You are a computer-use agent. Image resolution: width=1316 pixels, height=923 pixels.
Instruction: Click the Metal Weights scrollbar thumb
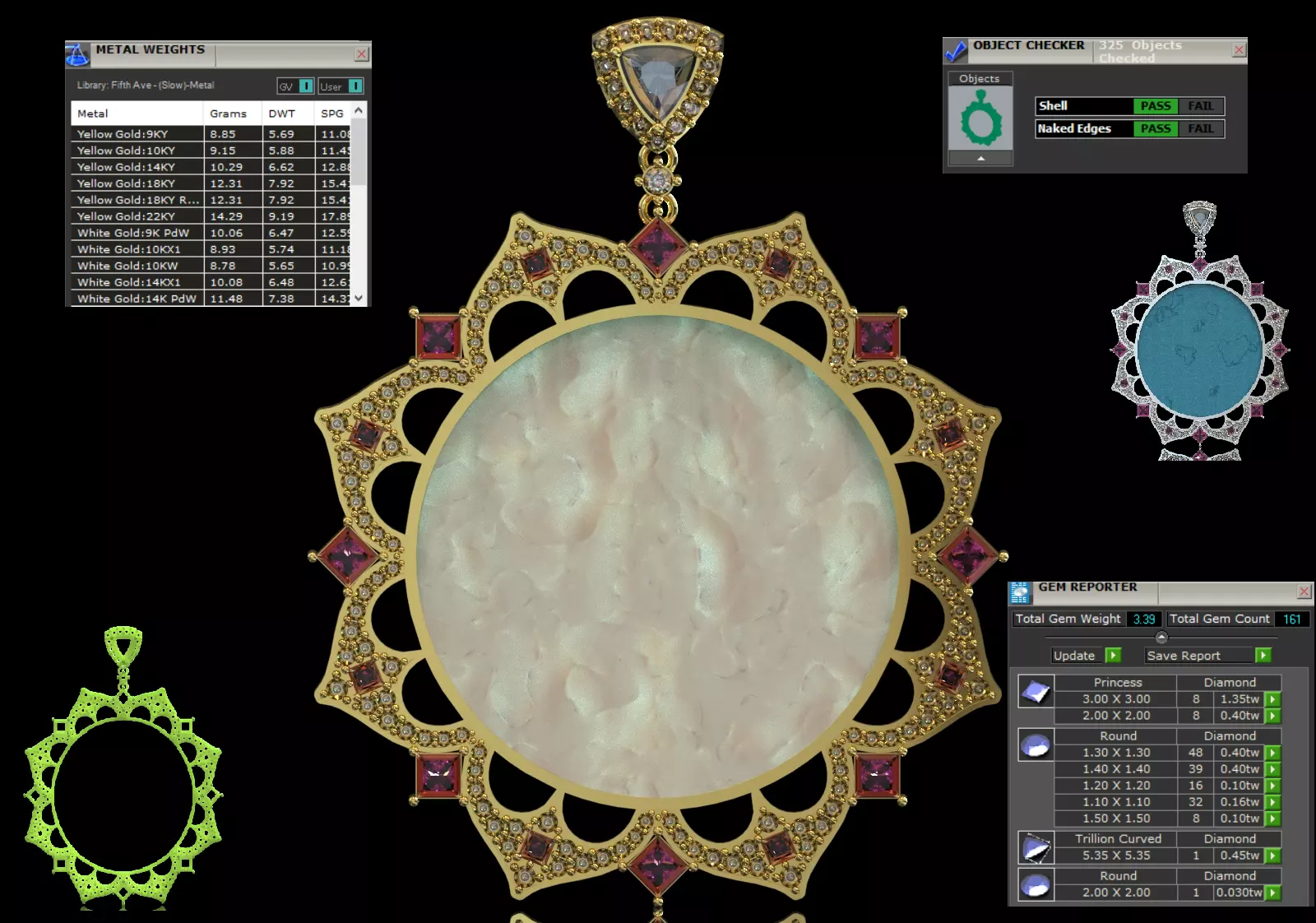pos(359,152)
